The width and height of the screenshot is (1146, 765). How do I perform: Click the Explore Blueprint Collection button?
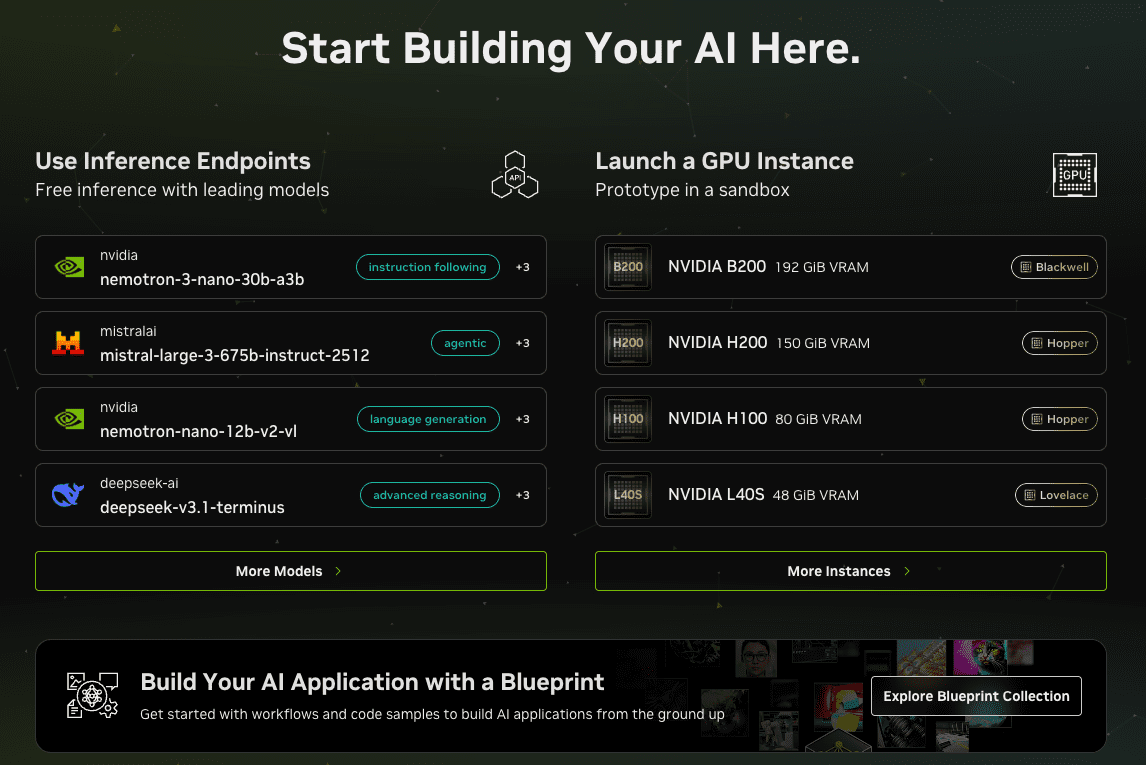click(976, 696)
